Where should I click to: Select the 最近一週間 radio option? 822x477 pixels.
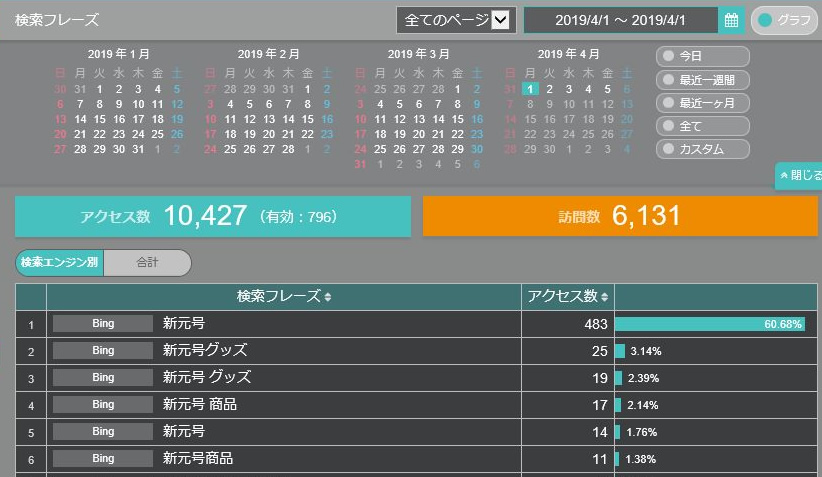(702, 79)
